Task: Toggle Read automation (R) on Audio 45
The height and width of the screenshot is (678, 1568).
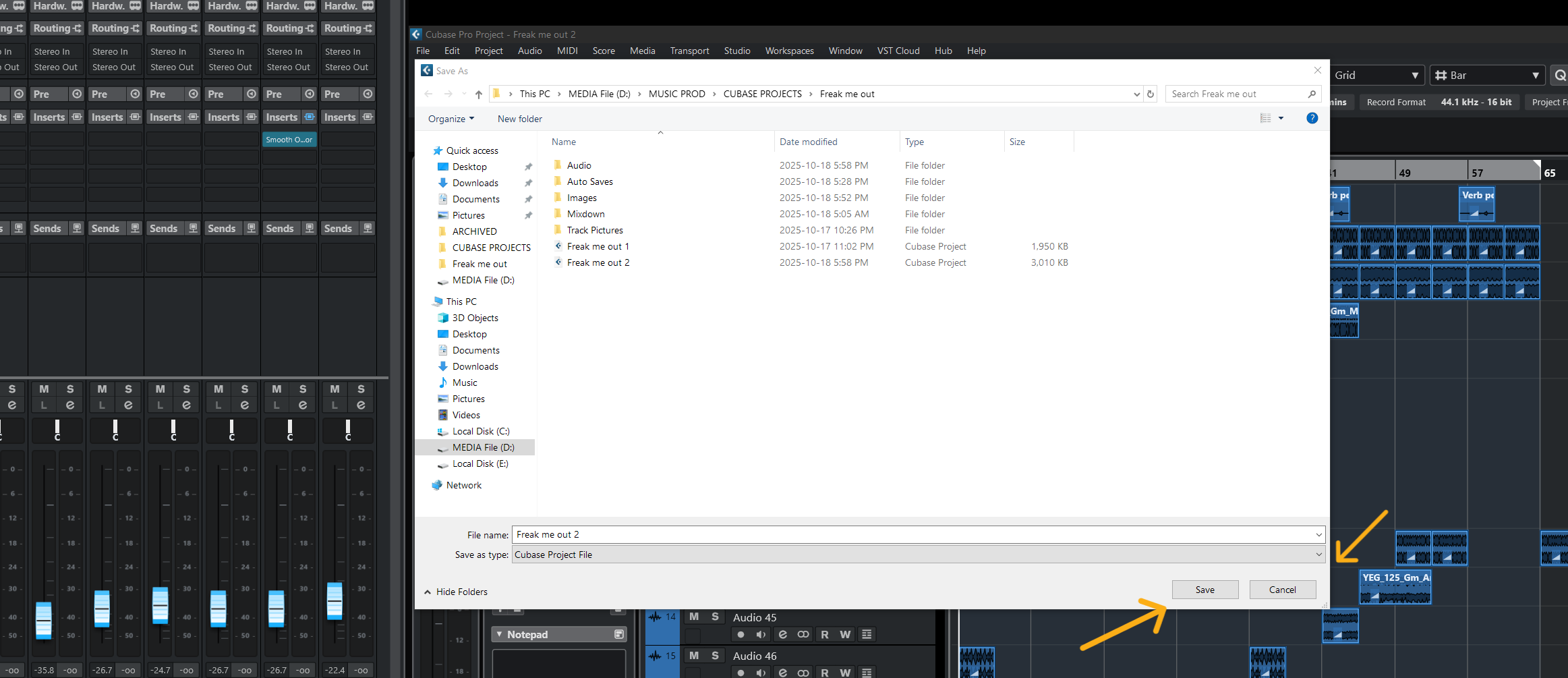Action: click(824, 634)
